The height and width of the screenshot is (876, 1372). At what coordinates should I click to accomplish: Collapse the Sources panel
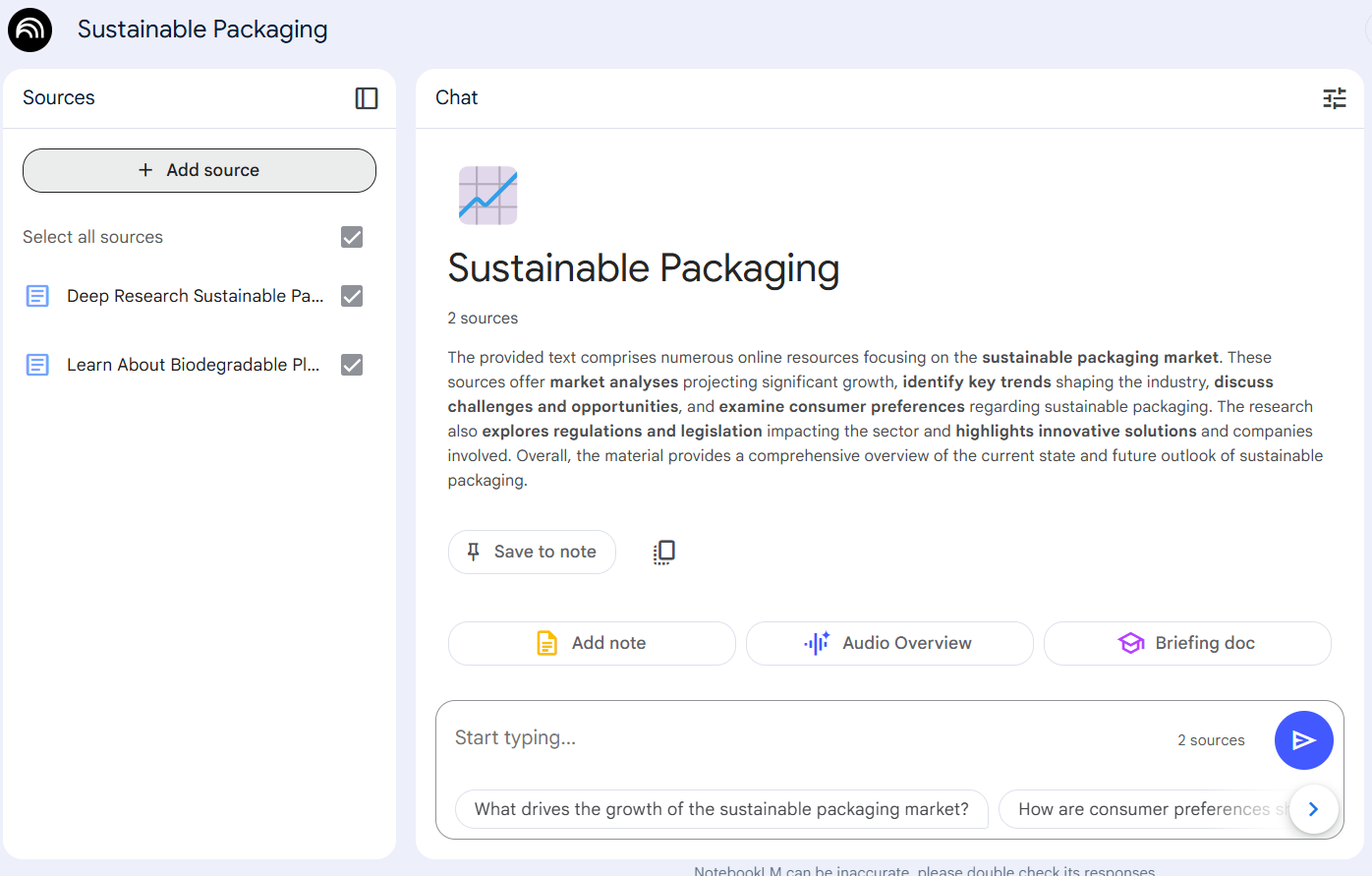pyautogui.click(x=367, y=98)
